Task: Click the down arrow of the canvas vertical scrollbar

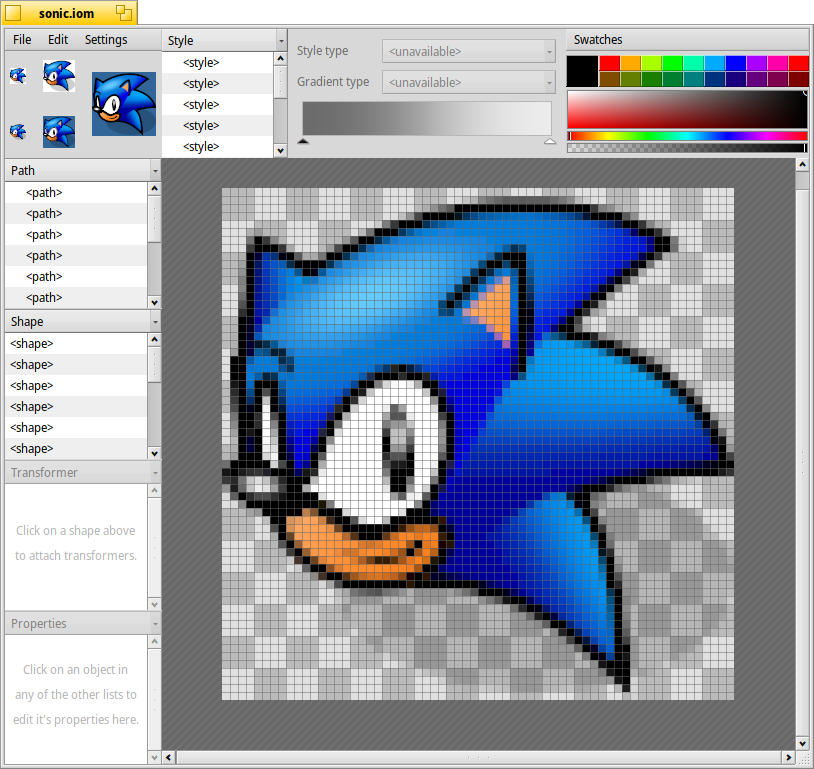Action: tap(801, 744)
